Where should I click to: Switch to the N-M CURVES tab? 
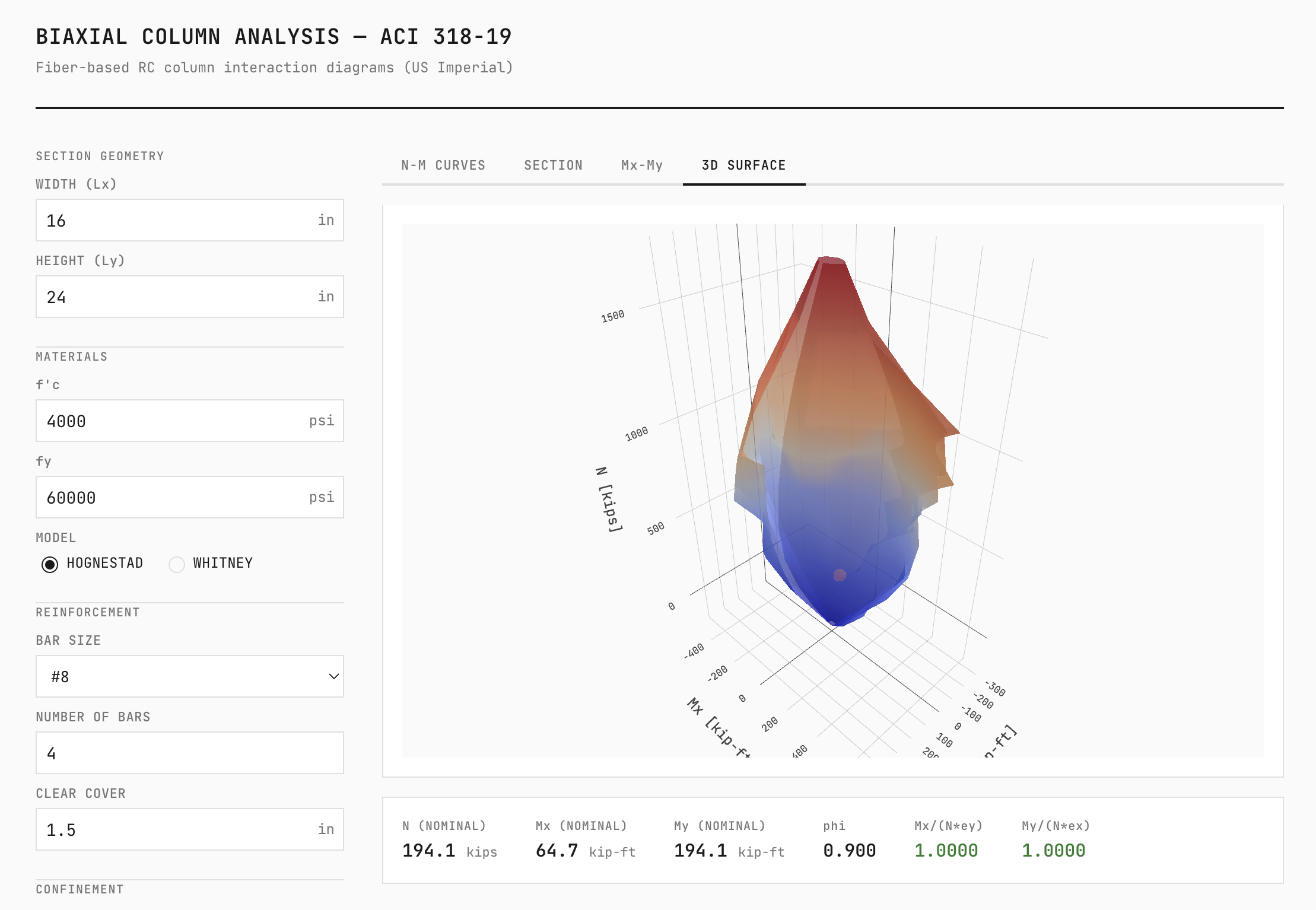tap(443, 166)
